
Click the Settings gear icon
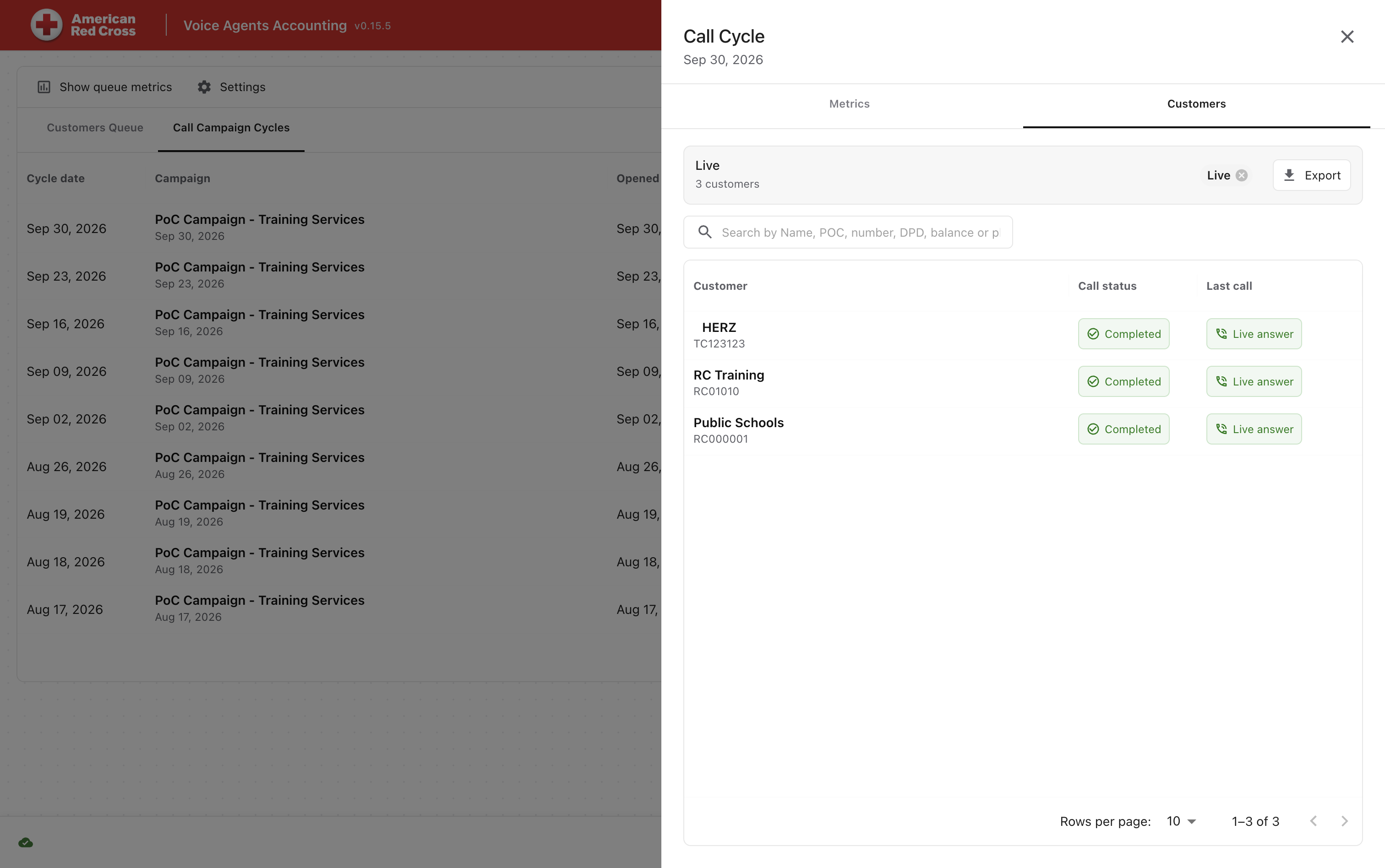[204, 87]
